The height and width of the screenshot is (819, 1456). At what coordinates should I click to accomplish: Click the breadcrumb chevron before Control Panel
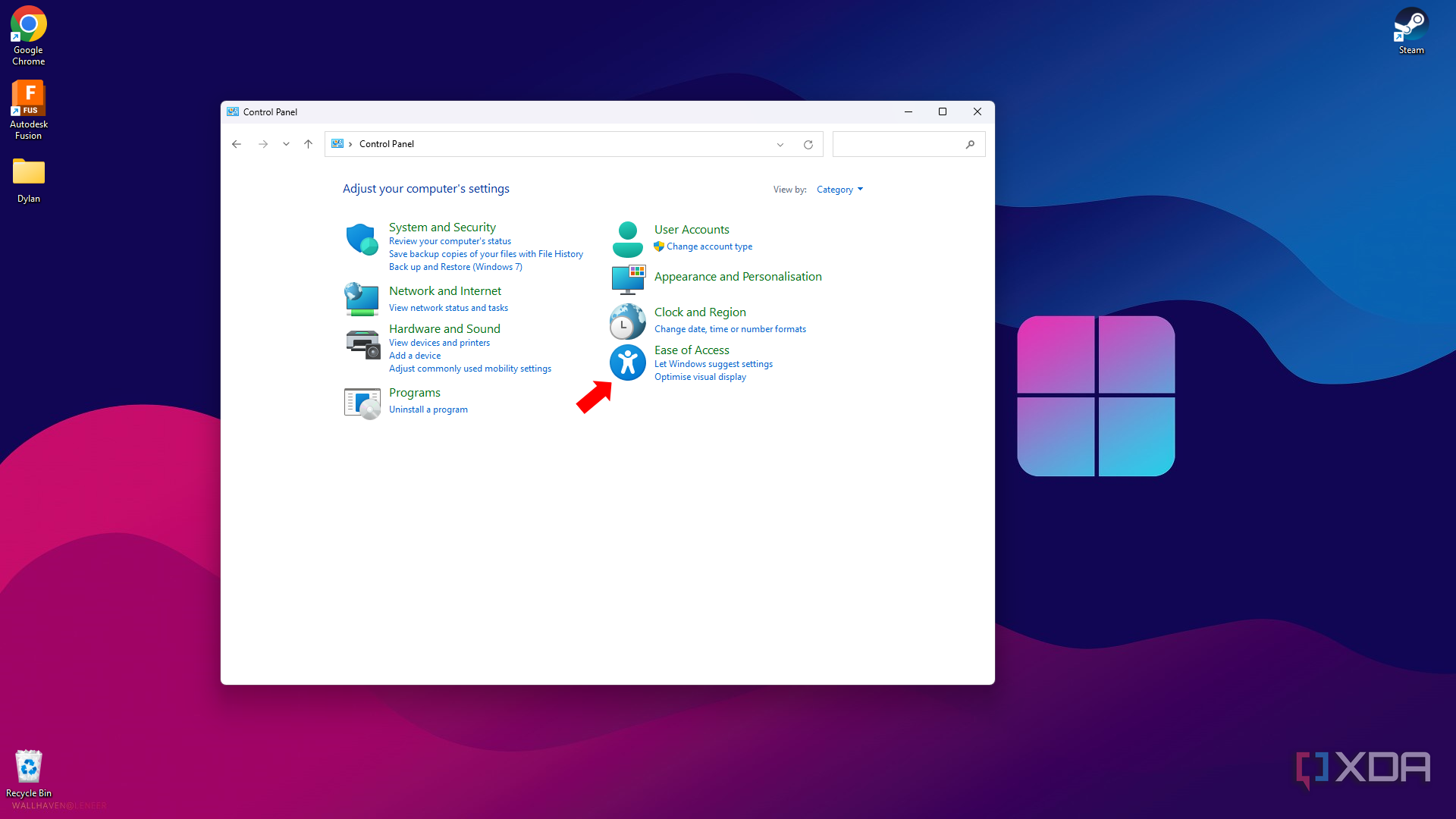pos(350,144)
